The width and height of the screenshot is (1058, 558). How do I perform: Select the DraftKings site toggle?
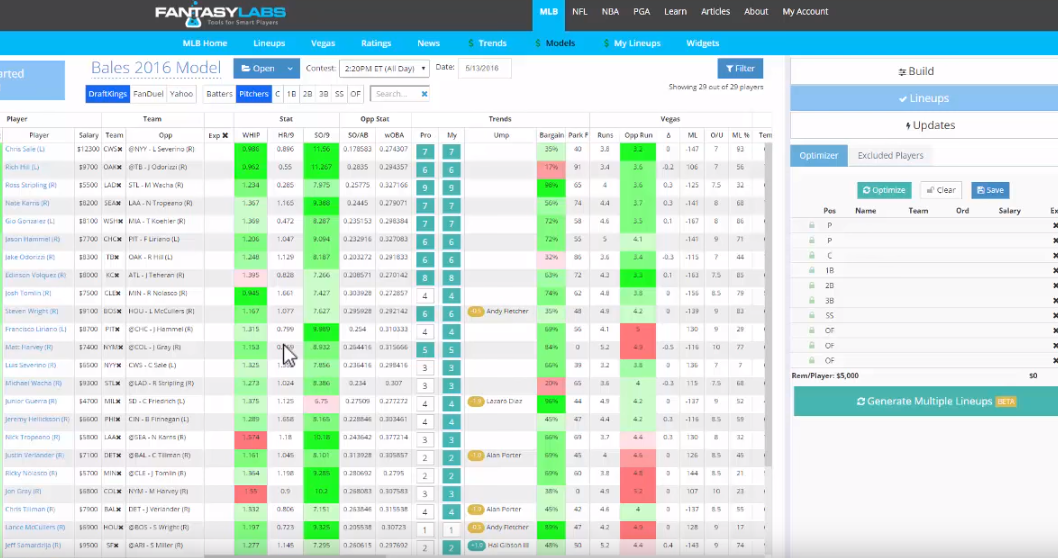pyautogui.click(x=108, y=94)
